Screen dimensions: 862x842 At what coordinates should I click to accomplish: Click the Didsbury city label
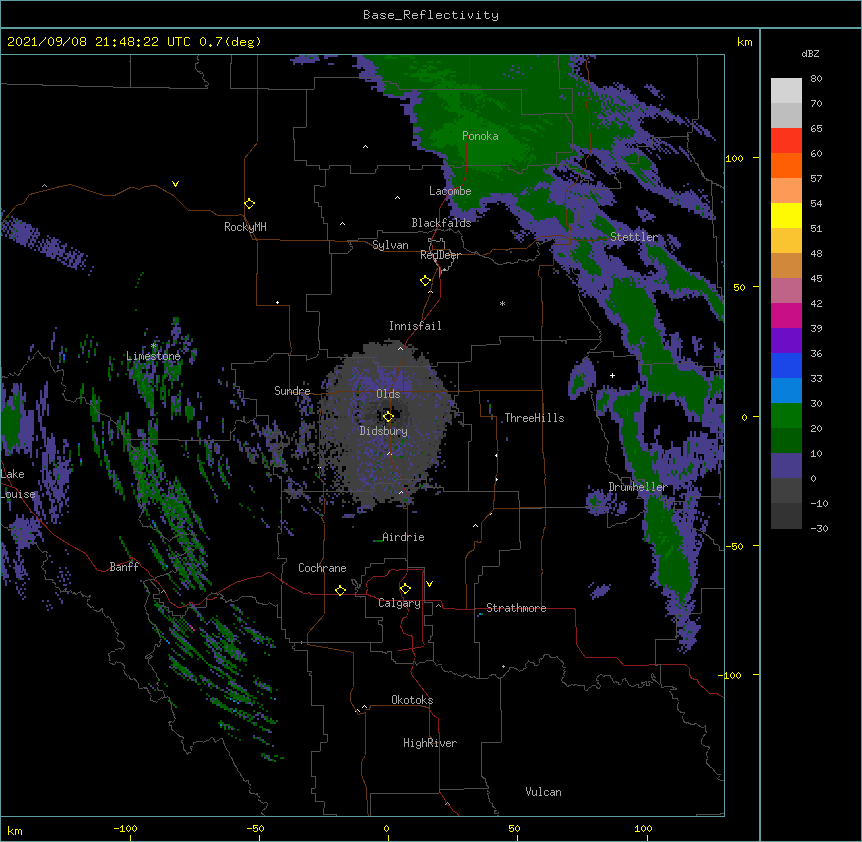[383, 431]
